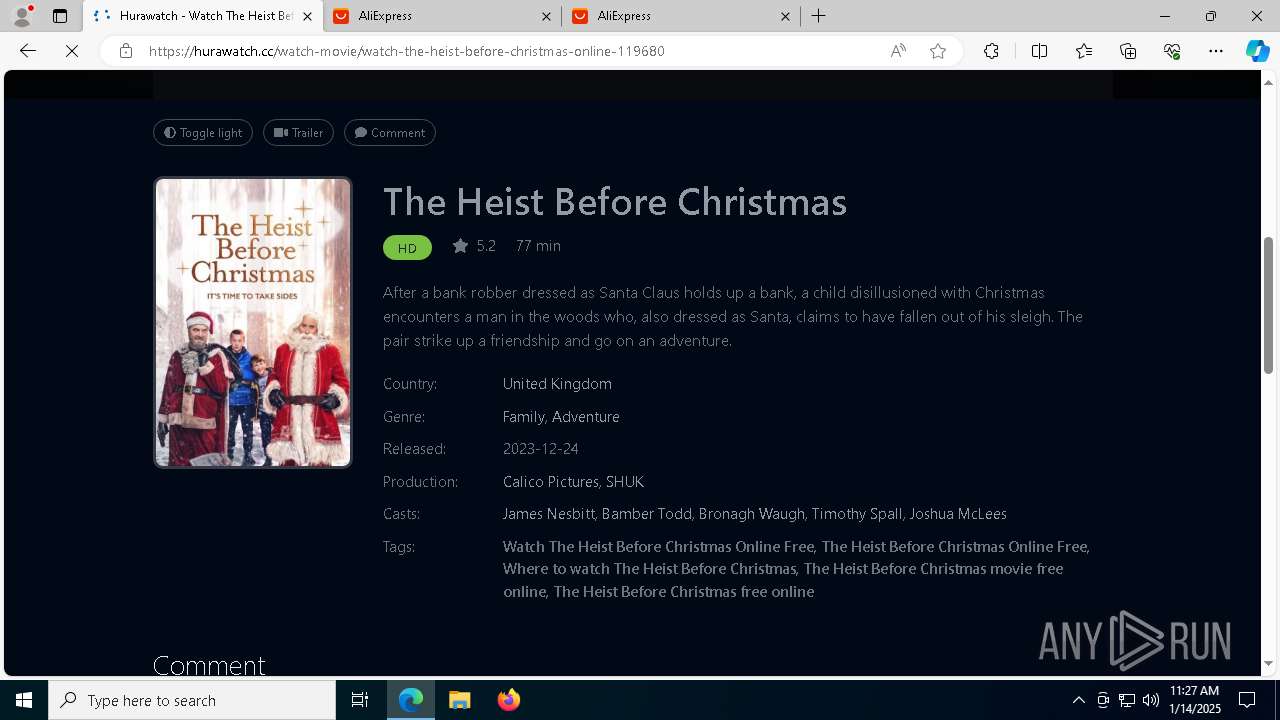Open the browser Extensions icon
The image size is (1280, 720).
point(991,51)
